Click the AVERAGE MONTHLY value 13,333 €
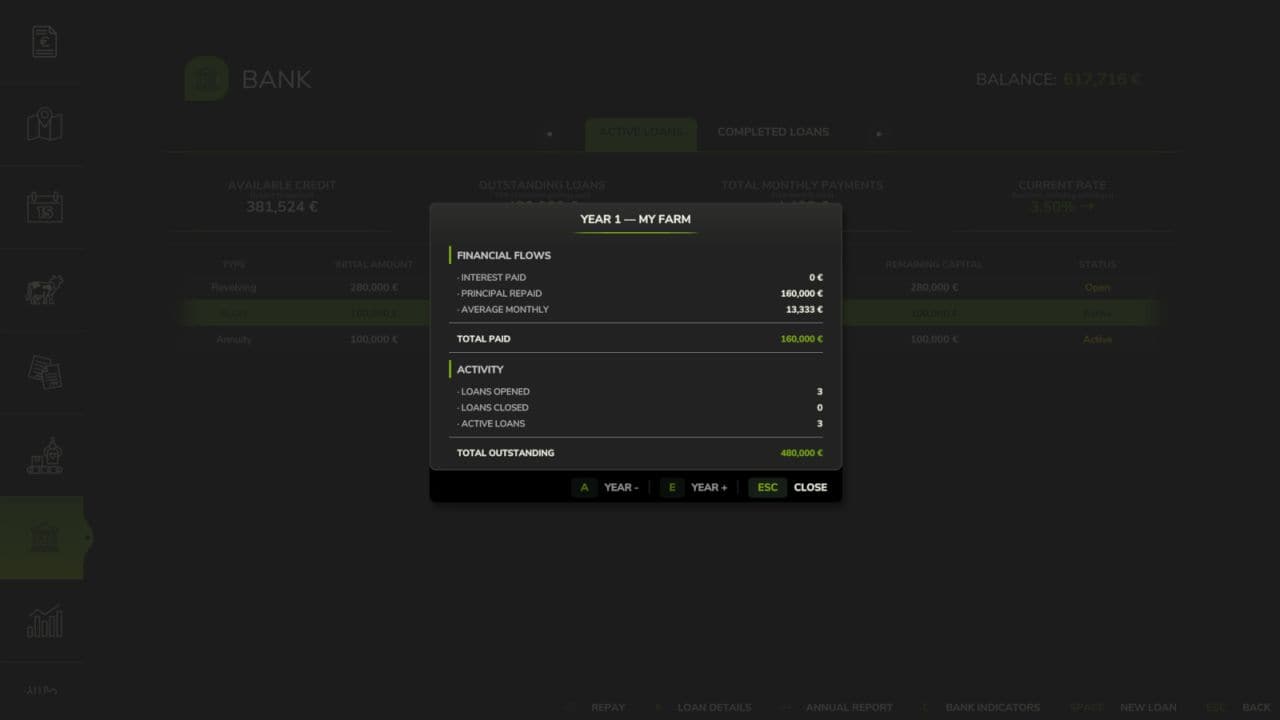 (804, 310)
